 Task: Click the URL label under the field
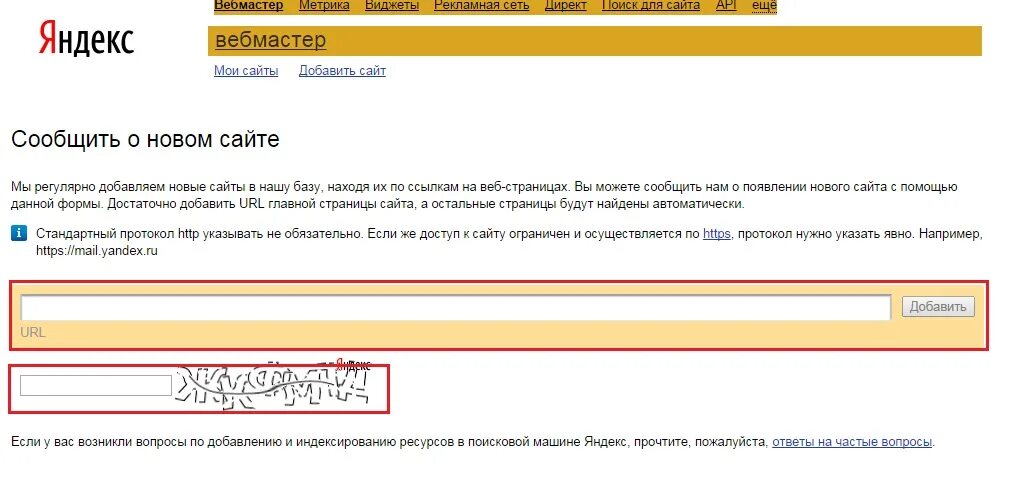click(33, 333)
